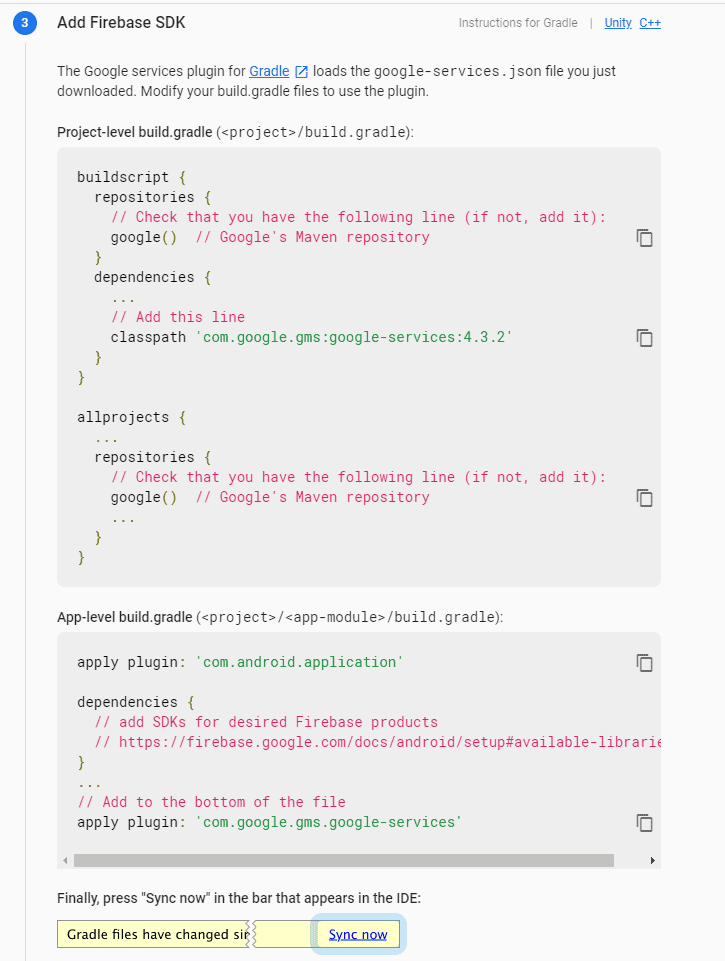Image resolution: width=725 pixels, height=961 pixels.
Task: Click the classpath google-services:4.3.2 string
Action: pyautogui.click(x=354, y=337)
